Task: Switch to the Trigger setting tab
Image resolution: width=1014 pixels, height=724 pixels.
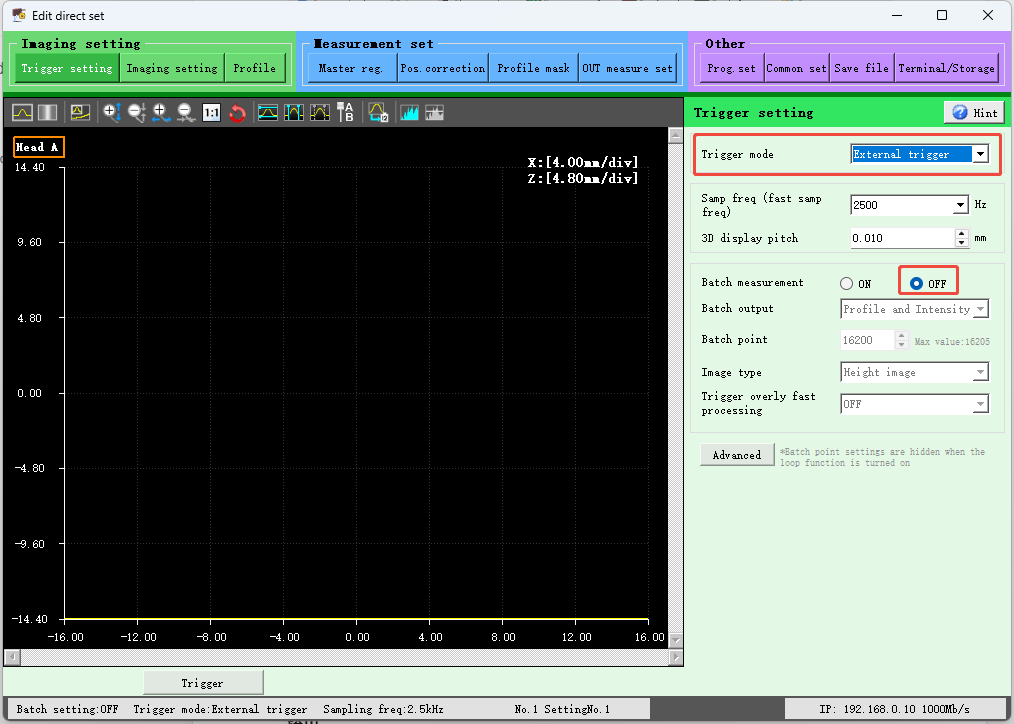Action: (67, 68)
